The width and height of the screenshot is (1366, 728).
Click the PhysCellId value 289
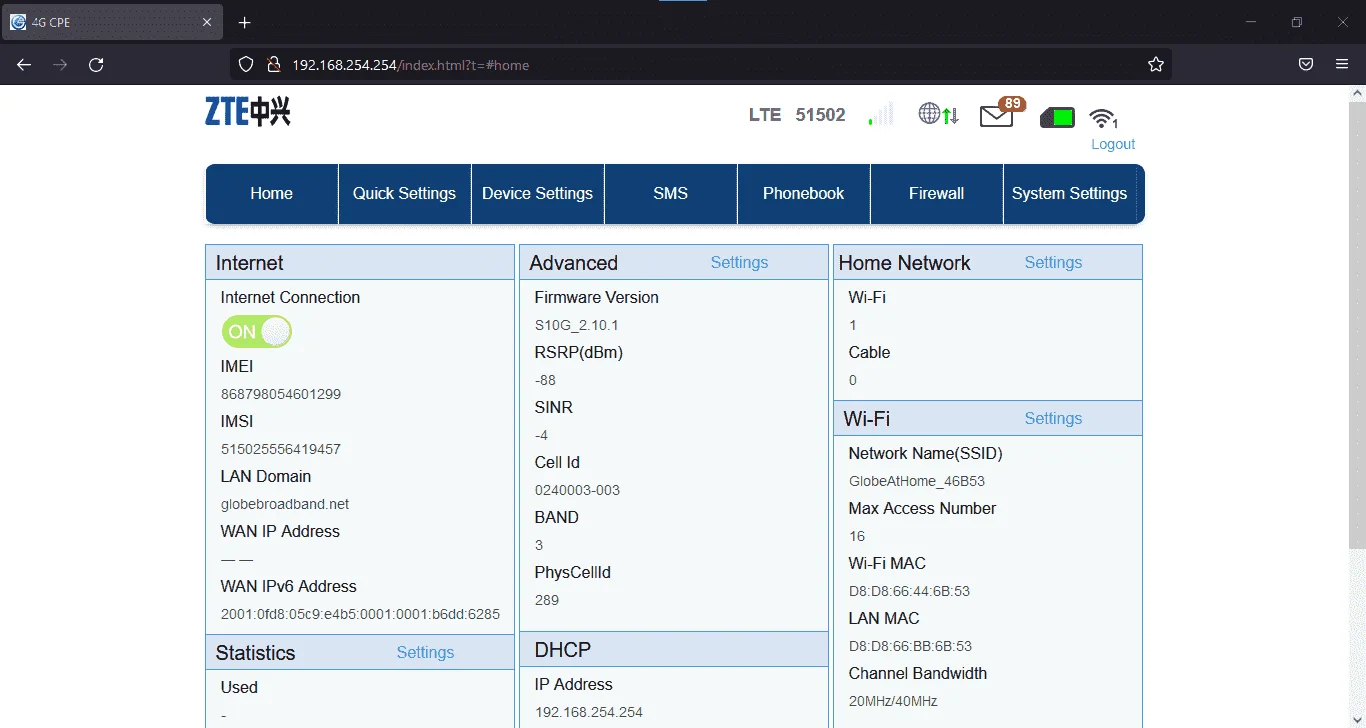[x=547, y=600]
